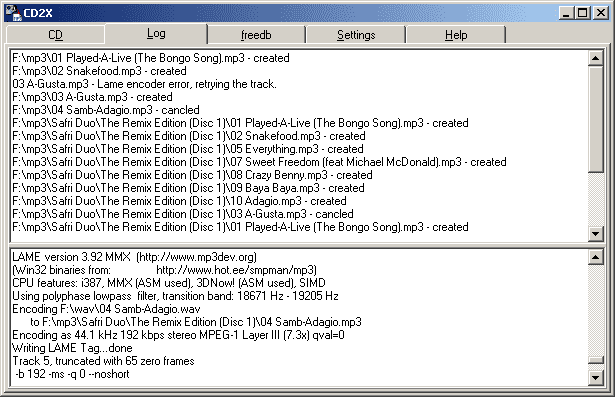Click lower LAME pane scroll up arrow

pos(595,257)
